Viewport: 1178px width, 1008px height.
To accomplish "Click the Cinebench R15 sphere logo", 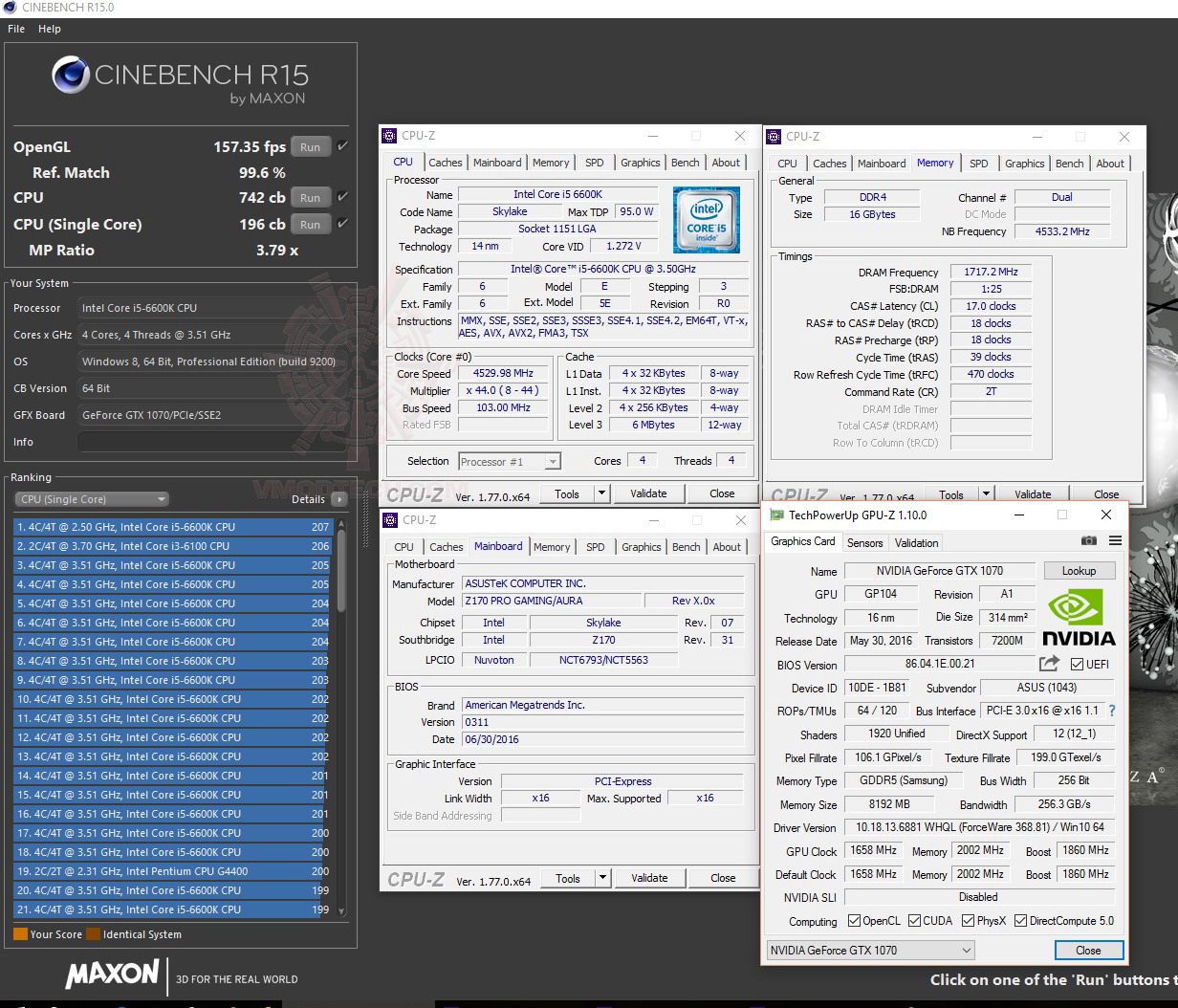I will [x=70, y=76].
